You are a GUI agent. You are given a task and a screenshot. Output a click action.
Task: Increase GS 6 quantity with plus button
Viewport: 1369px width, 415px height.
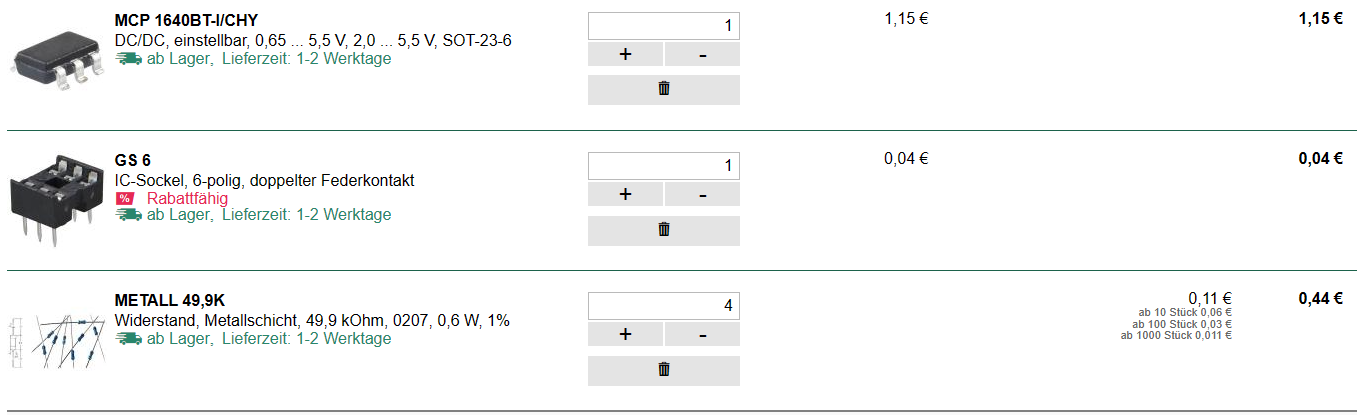[x=625, y=194]
